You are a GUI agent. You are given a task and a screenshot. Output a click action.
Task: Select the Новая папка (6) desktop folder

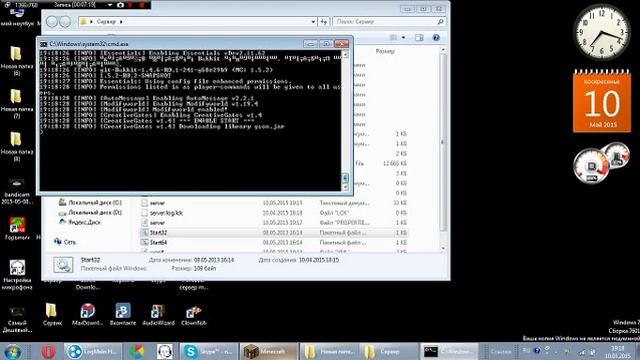tap(17, 61)
